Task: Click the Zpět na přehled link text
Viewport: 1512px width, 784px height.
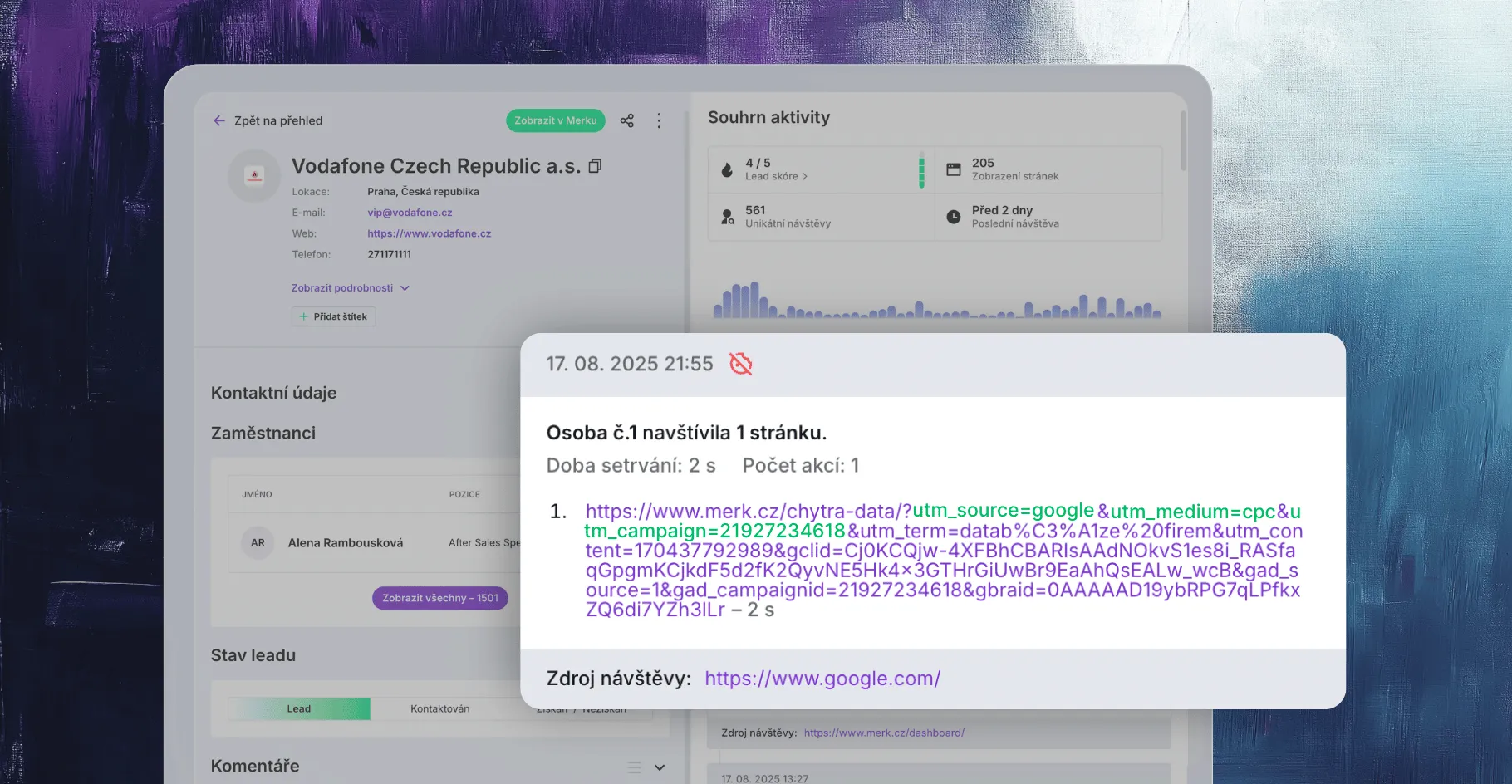Action: click(x=278, y=120)
